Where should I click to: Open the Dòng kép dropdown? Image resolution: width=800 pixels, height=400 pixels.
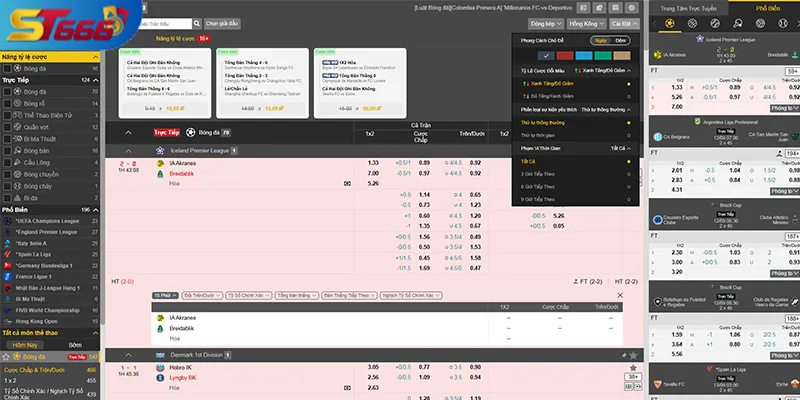tap(544, 22)
